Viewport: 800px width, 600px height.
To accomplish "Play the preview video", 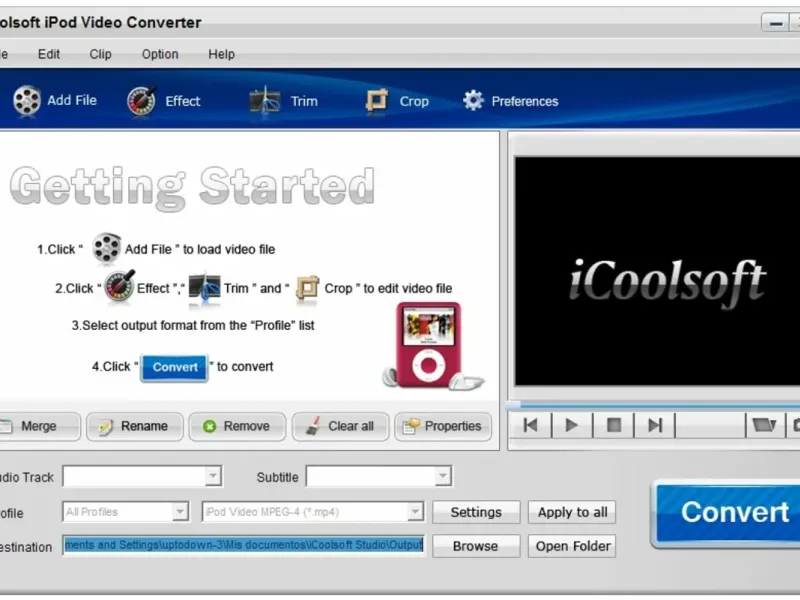I will (x=572, y=425).
